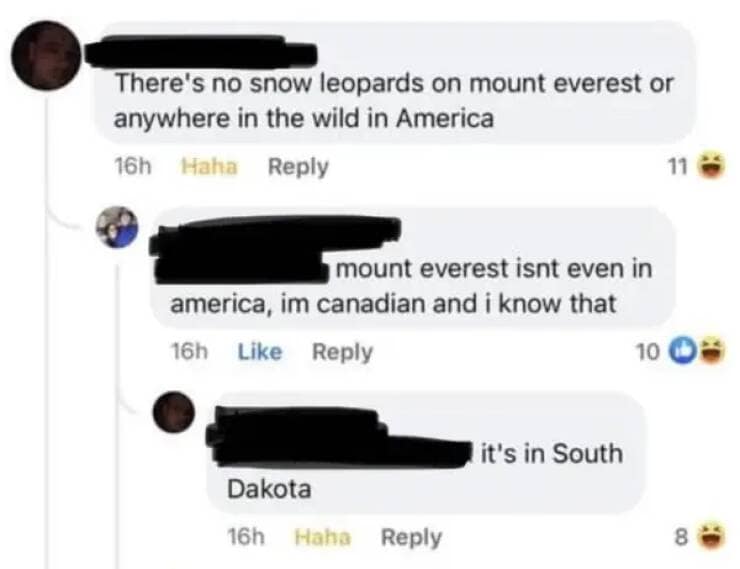Image resolution: width=740 pixels, height=569 pixels.
Task: Click the redacted name on first comment
Action: tap(201, 52)
